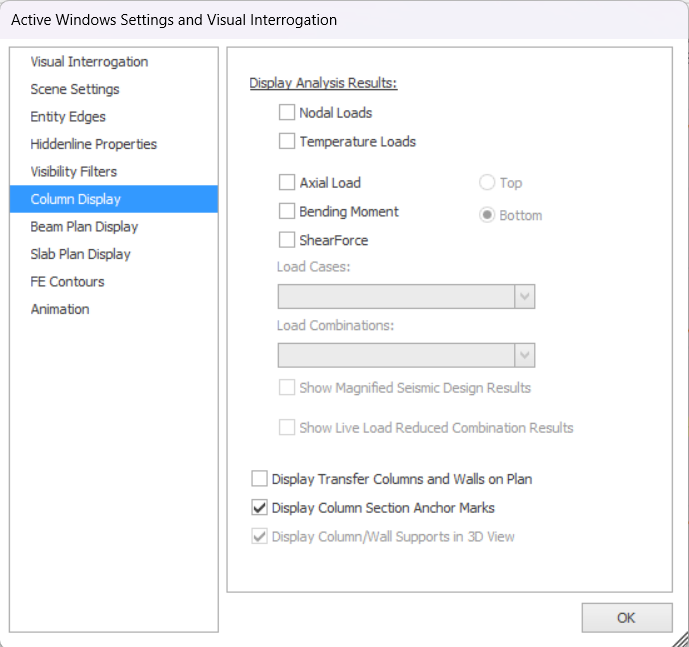
Task: Open the Visual Interrogation settings page
Action: (x=89, y=62)
